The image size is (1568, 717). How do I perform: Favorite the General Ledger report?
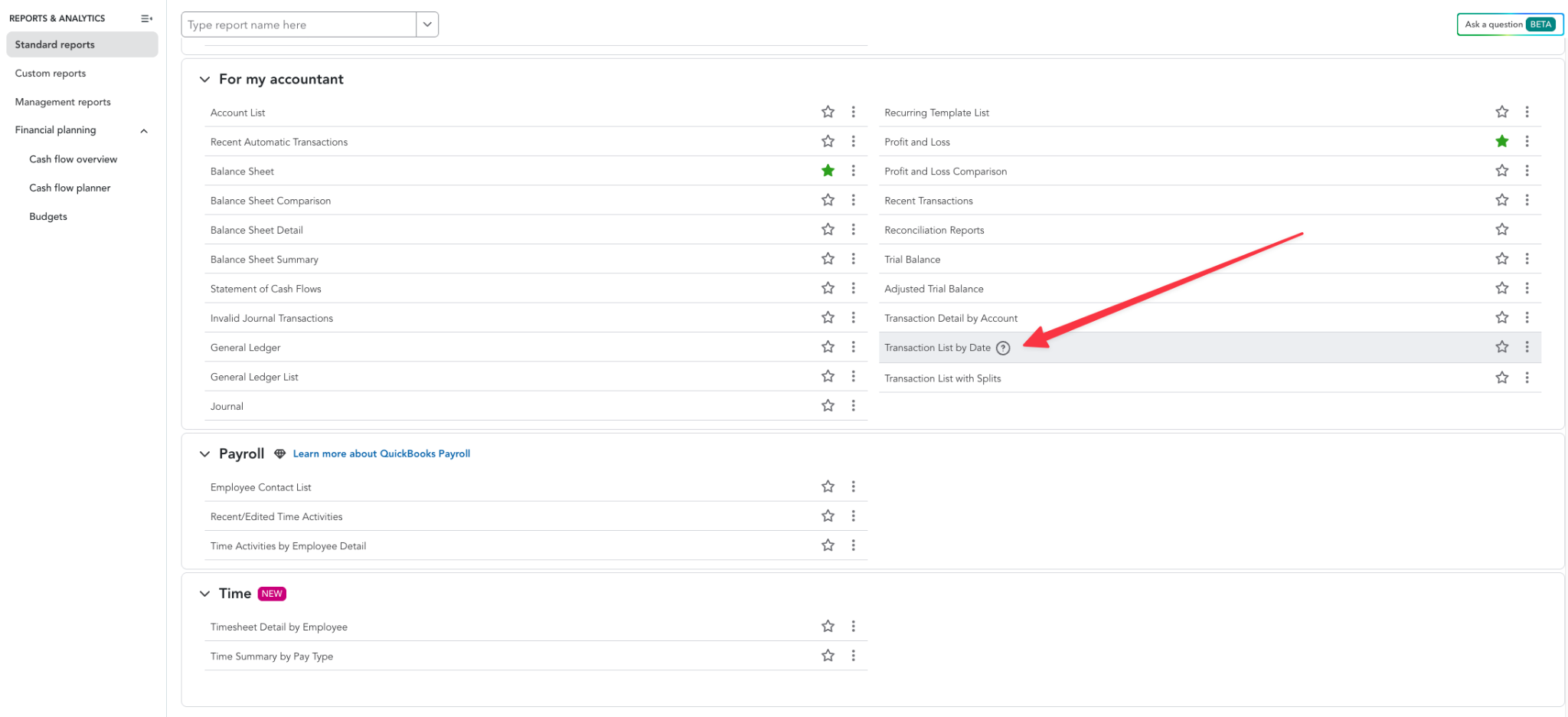coord(828,347)
